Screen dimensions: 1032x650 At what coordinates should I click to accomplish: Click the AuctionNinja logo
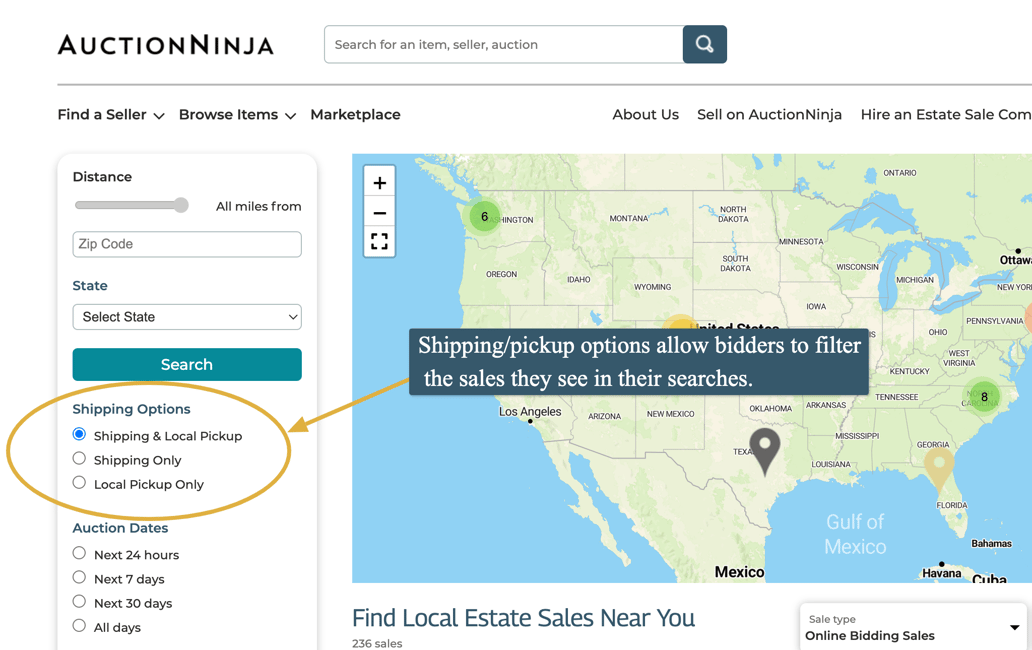165,43
